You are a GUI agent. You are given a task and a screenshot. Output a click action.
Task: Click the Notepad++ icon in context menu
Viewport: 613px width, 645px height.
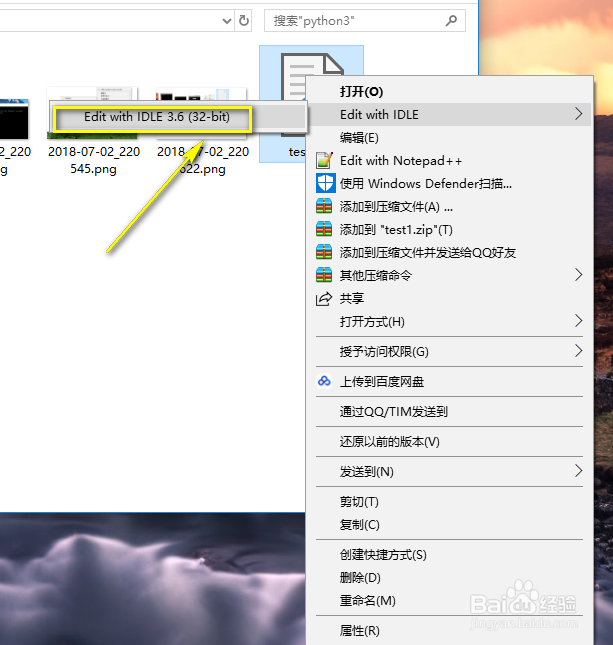pos(324,160)
